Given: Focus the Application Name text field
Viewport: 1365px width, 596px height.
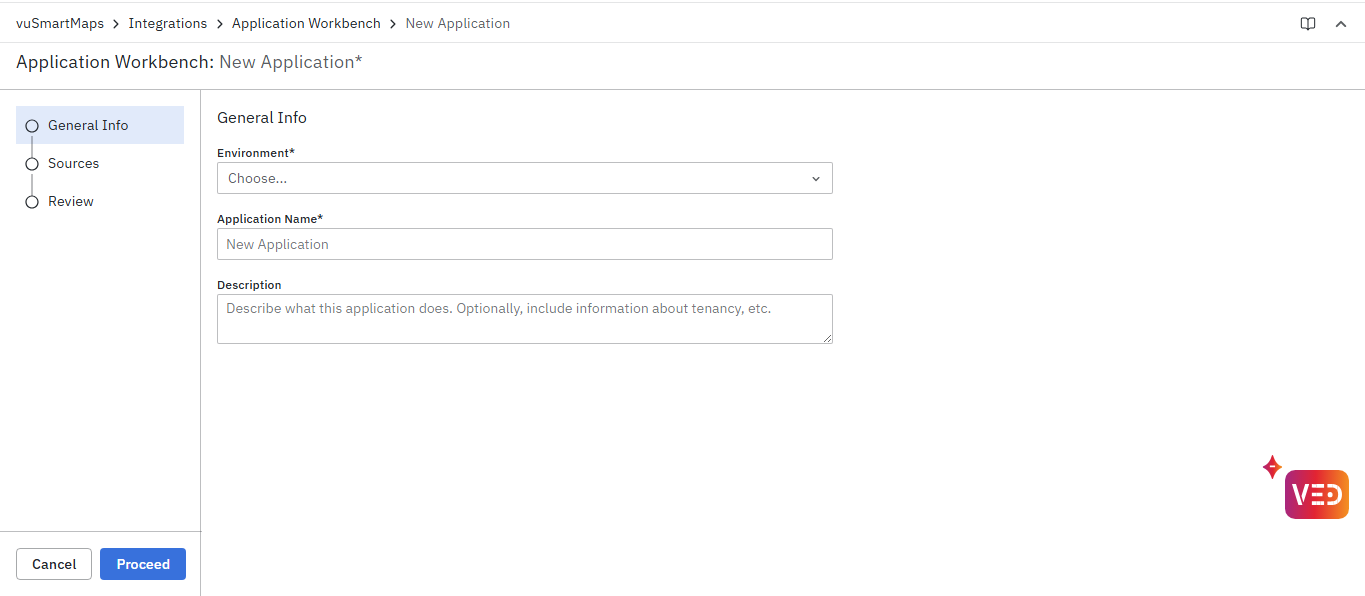Looking at the screenshot, I should click(x=524, y=244).
